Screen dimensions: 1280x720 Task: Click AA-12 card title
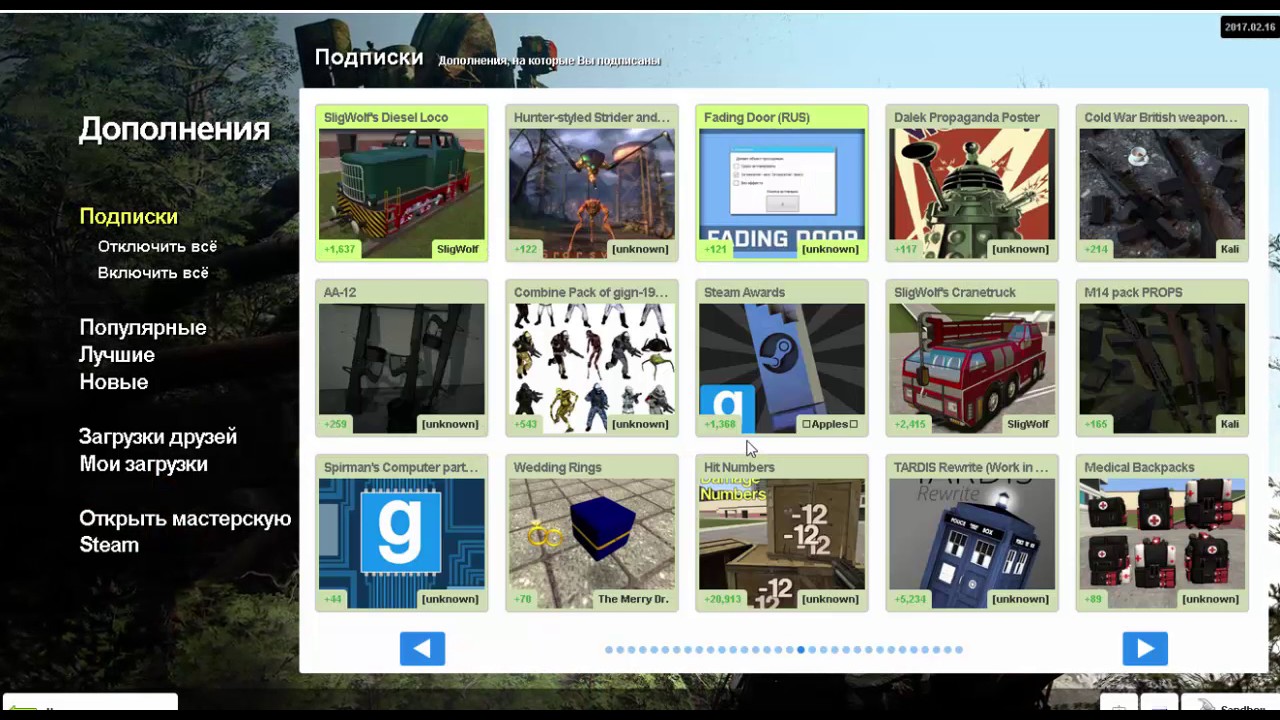tap(340, 292)
